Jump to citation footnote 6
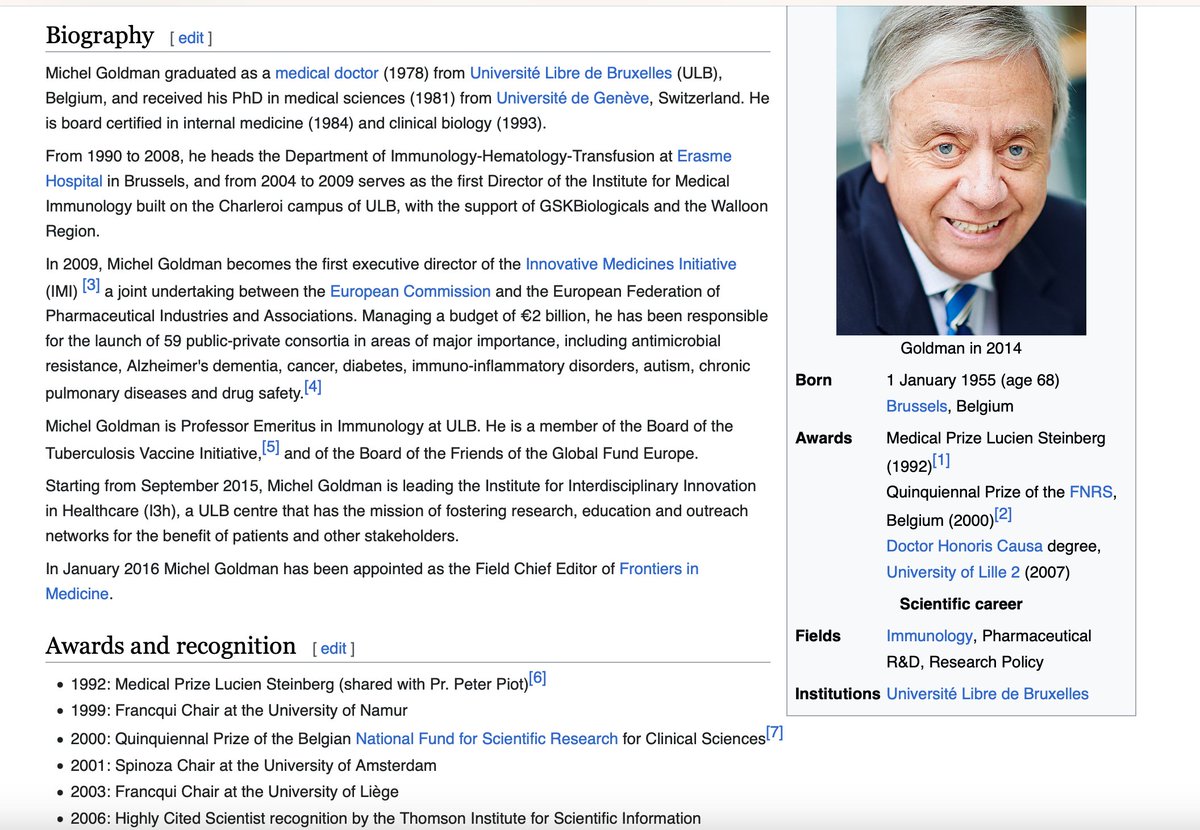 pyautogui.click(x=537, y=679)
